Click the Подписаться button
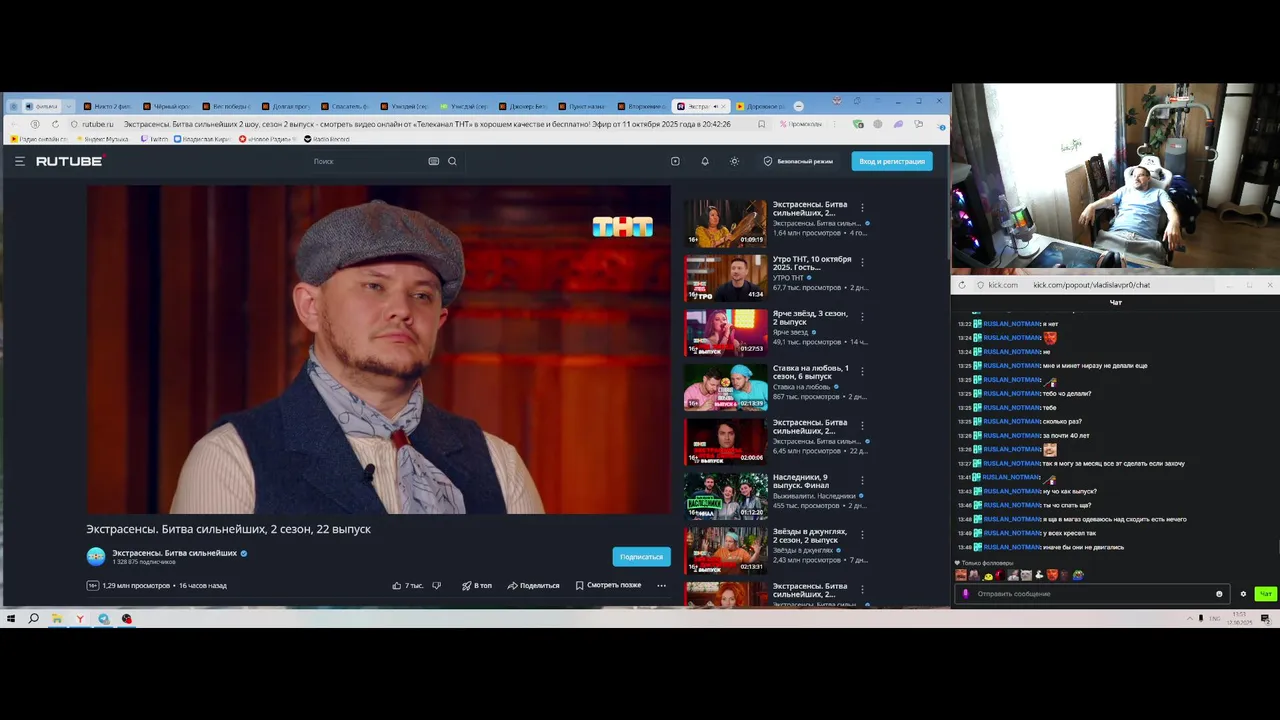This screenshot has height=720, width=1280. tap(641, 557)
